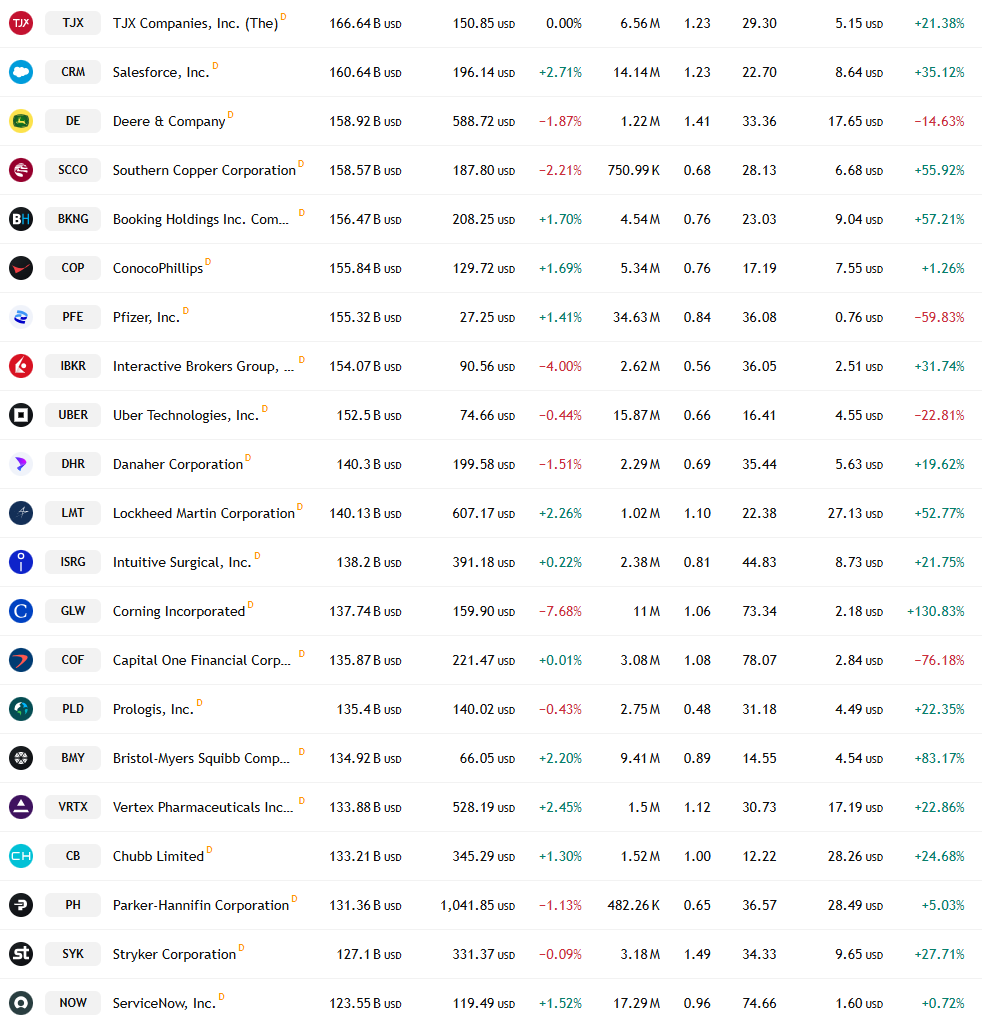This screenshot has height=1022, width=982.
Task: Open the Interactive Brokers Group link
Action: 203,366
